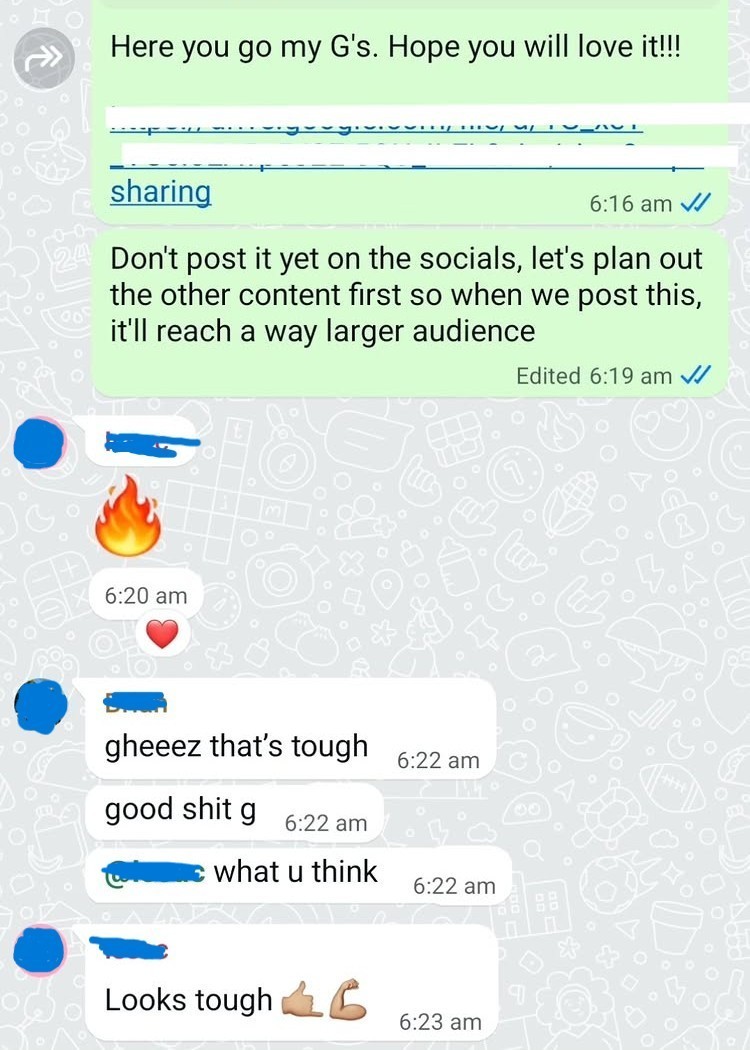Image resolution: width=750 pixels, height=1050 pixels.
Task: Click the fire emoji message
Action: [128, 516]
